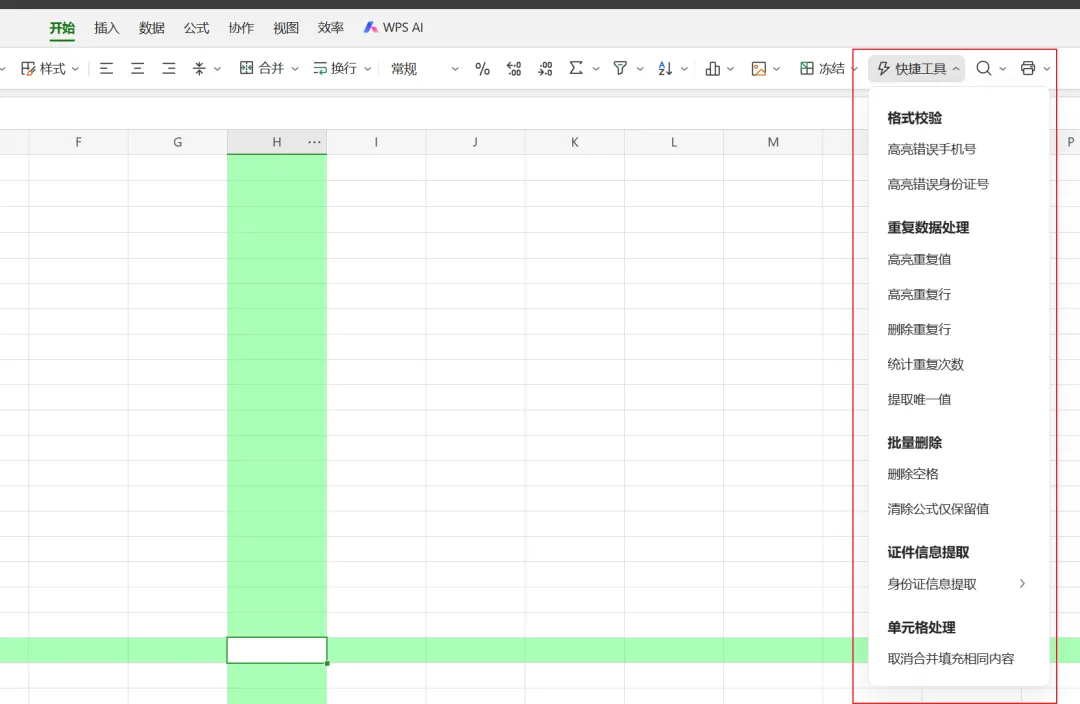Select 删除重复行 menu item
Image resolution: width=1080 pixels, height=704 pixels.
click(x=920, y=329)
